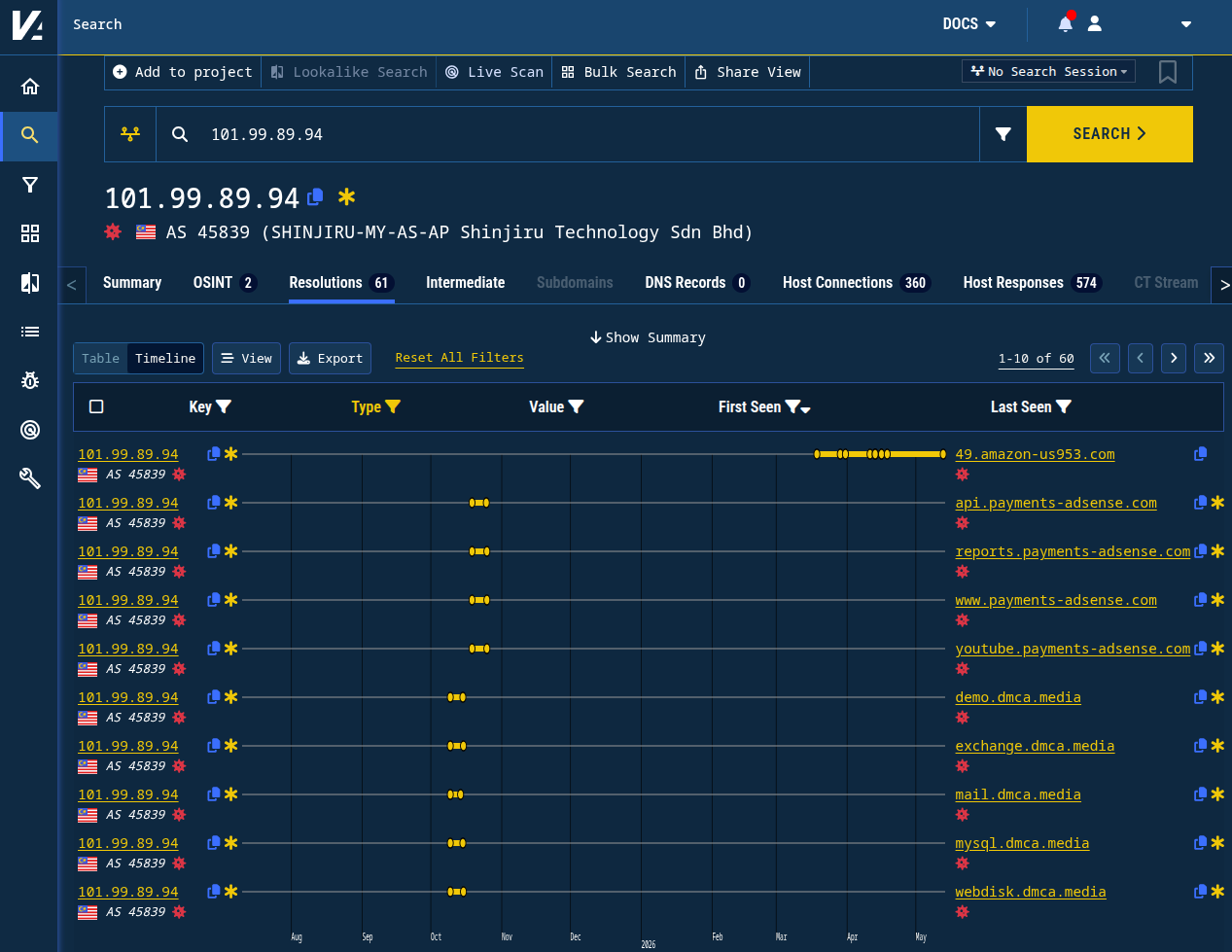Image resolution: width=1232 pixels, height=952 pixels.
Task: Open No Search Session dropdown
Action: 1048,71
